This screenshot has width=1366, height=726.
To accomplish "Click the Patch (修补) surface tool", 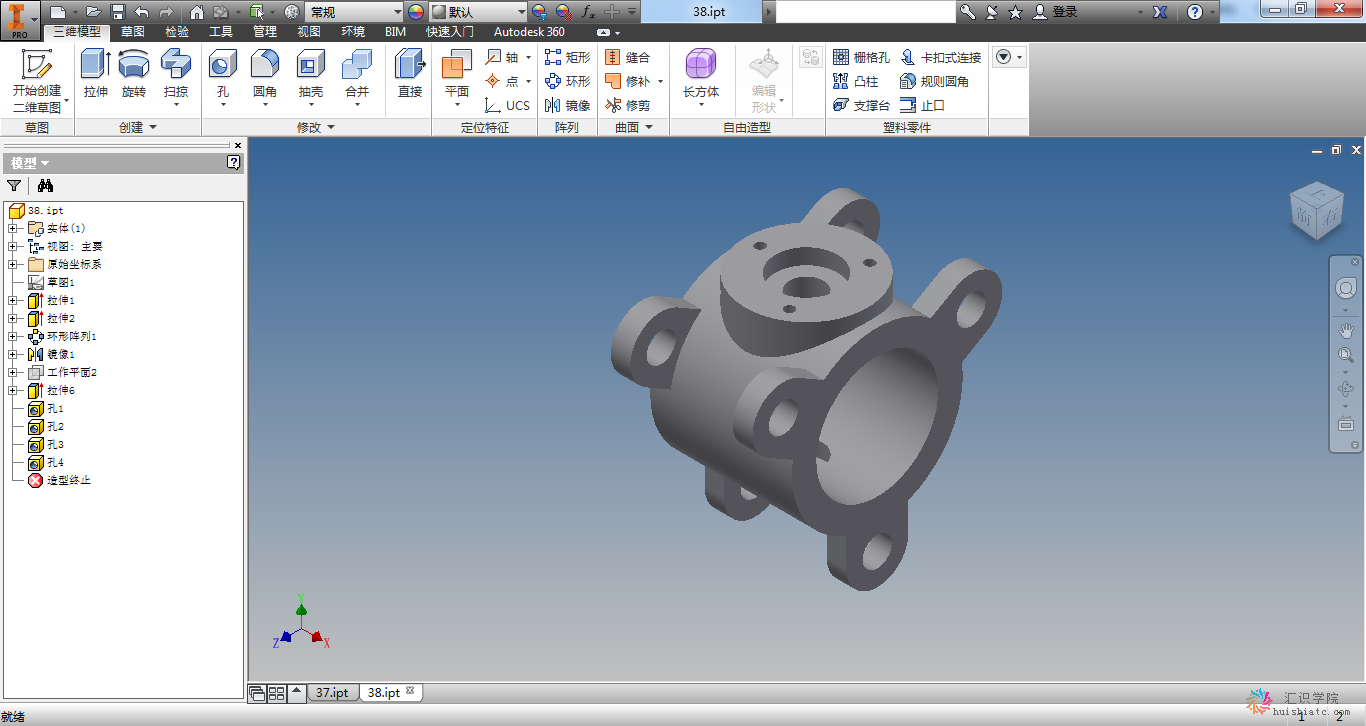I will tap(627, 81).
